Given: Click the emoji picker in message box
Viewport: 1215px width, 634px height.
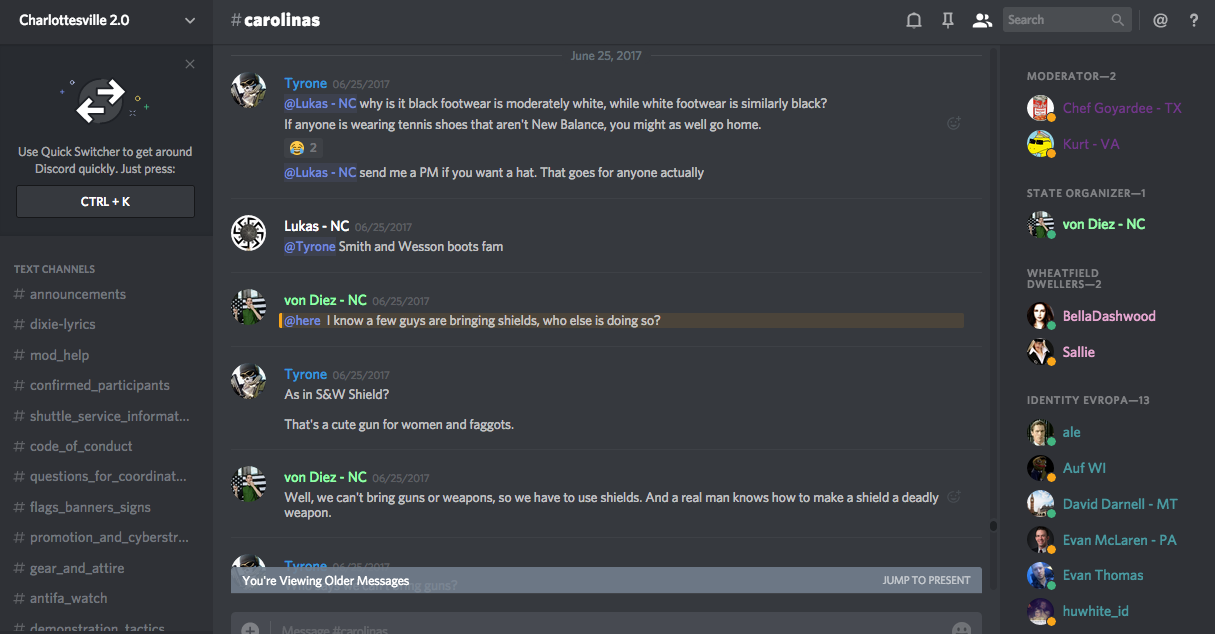Looking at the screenshot, I should [961, 628].
